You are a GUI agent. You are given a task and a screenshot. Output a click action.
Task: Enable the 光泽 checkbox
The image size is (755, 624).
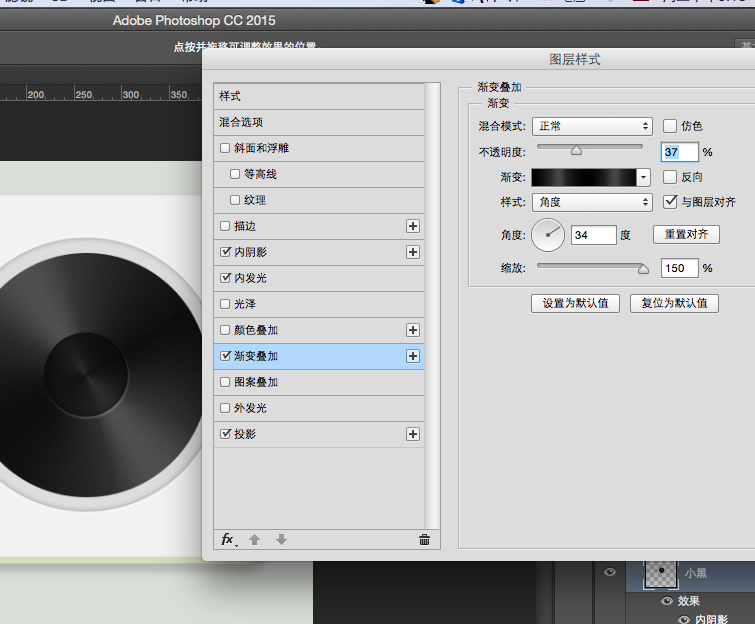coord(225,304)
